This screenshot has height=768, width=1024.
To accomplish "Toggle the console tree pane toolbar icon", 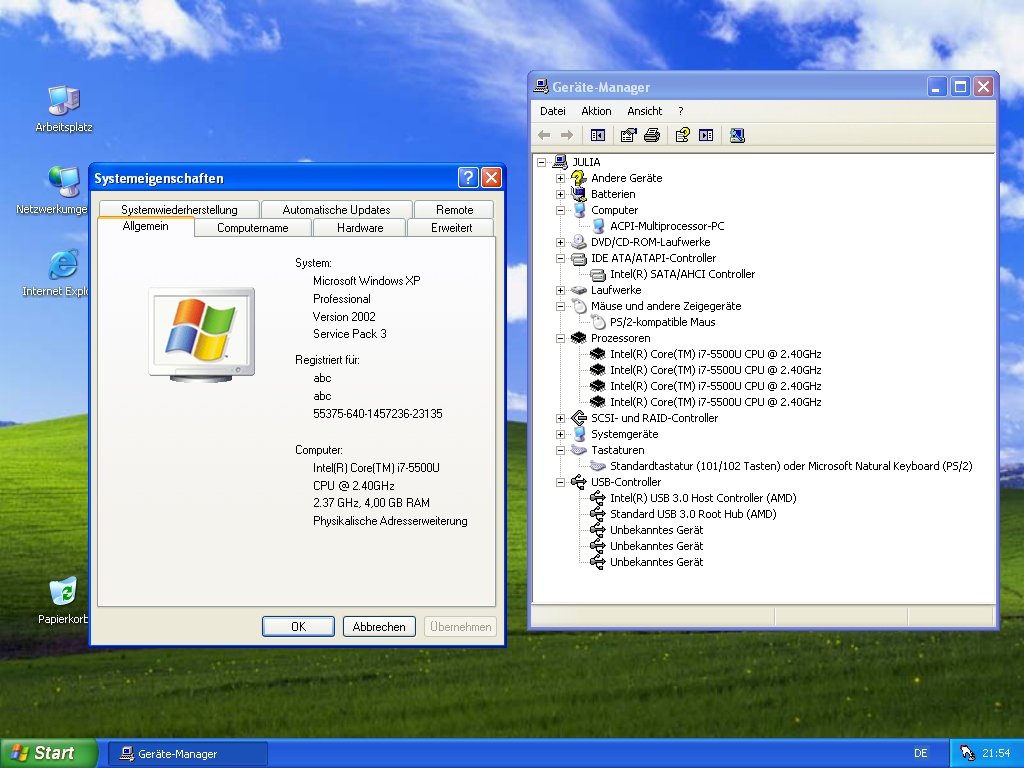I will coord(598,135).
